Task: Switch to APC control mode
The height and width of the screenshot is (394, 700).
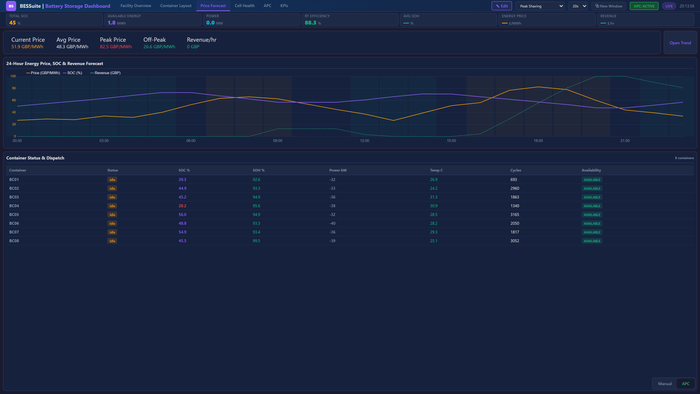Action: [685, 384]
